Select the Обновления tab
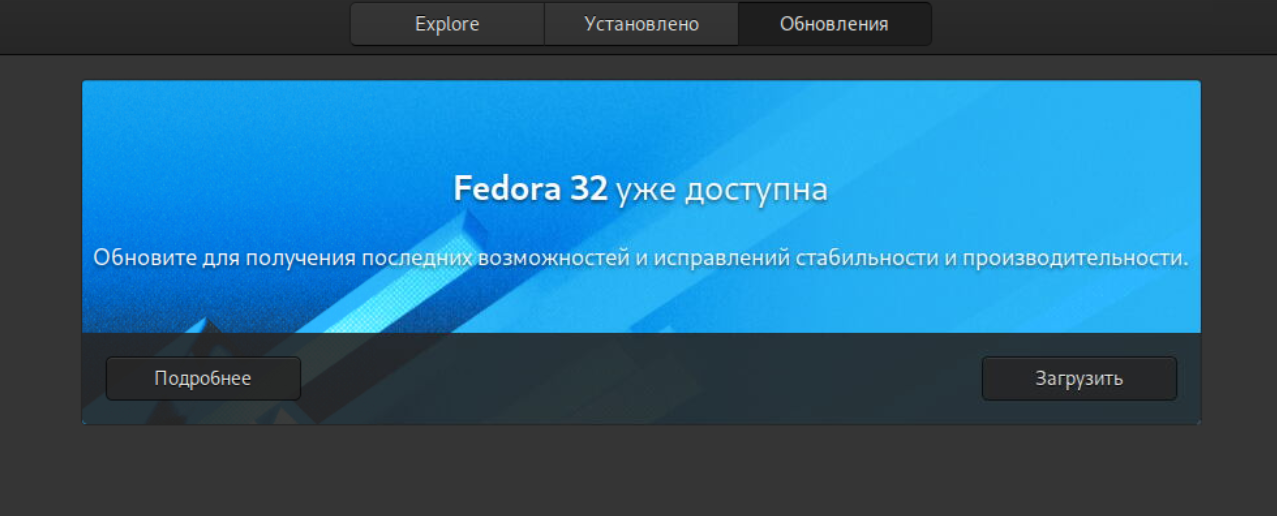This screenshot has height=516, width=1277. (x=834, y=24)
